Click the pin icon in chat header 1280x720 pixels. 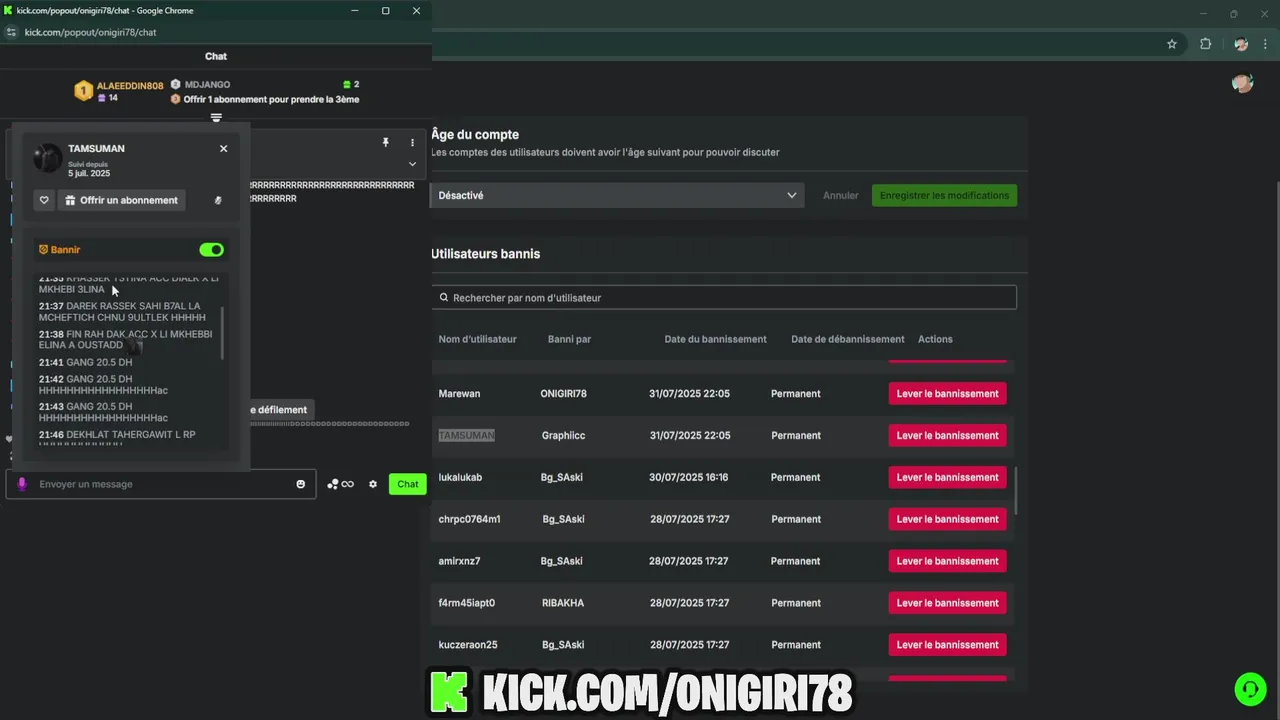click(x=385, y=143)
